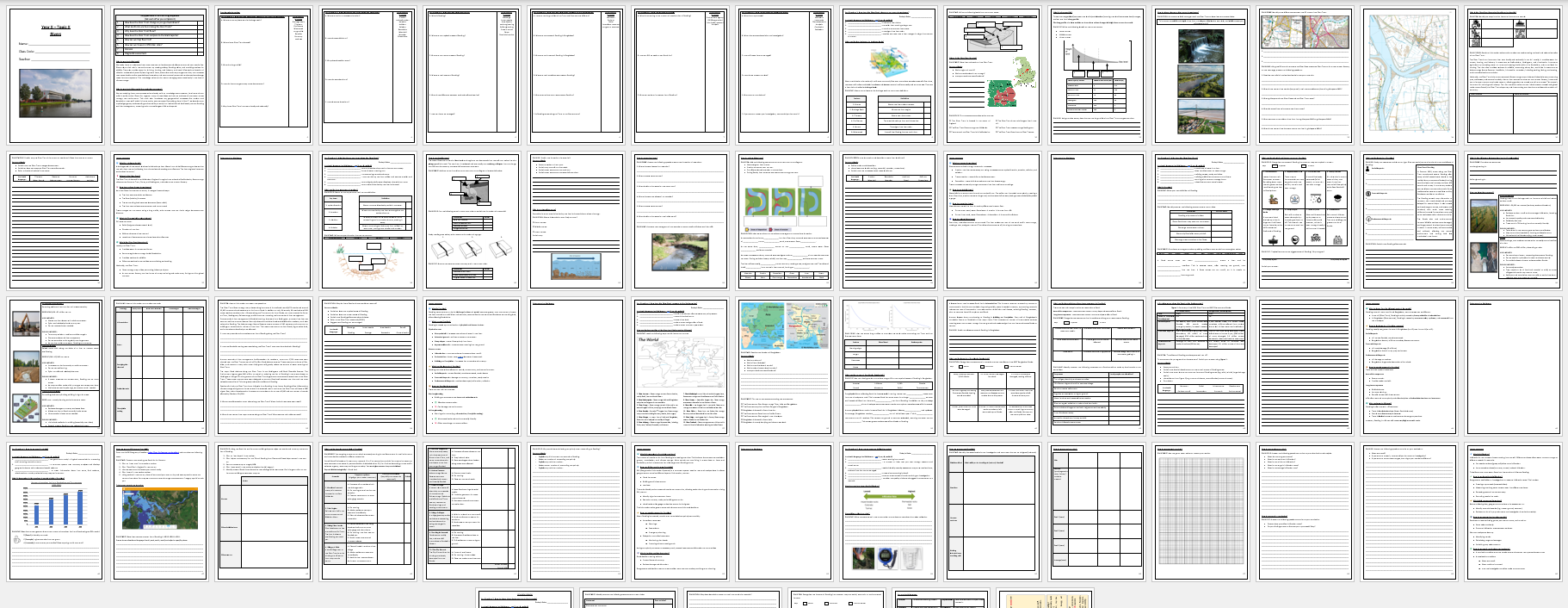
Task: Open the page with the blue bar chart
Action: pos(55,512)
